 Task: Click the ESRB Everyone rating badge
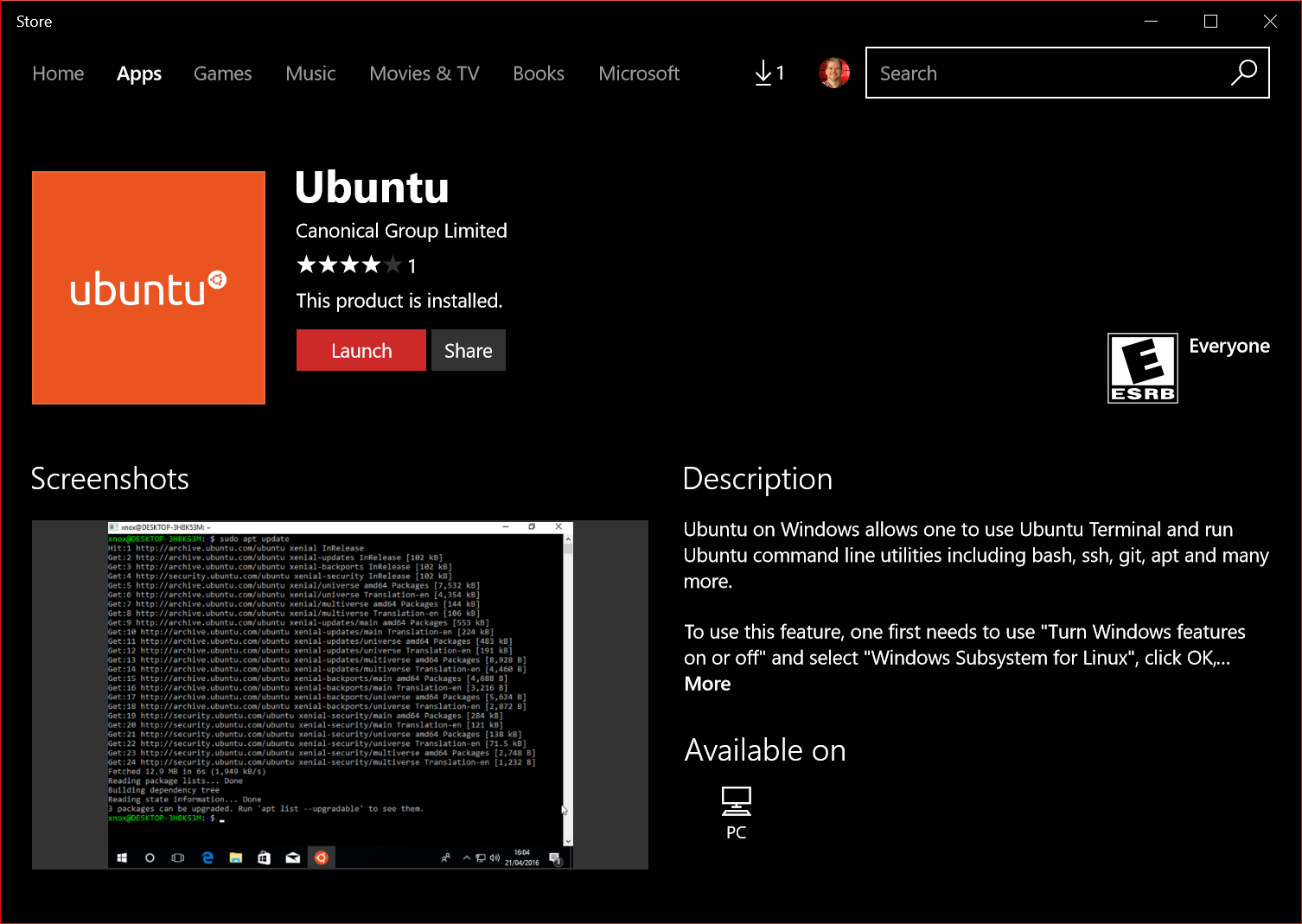click(x=1142, y=368)
